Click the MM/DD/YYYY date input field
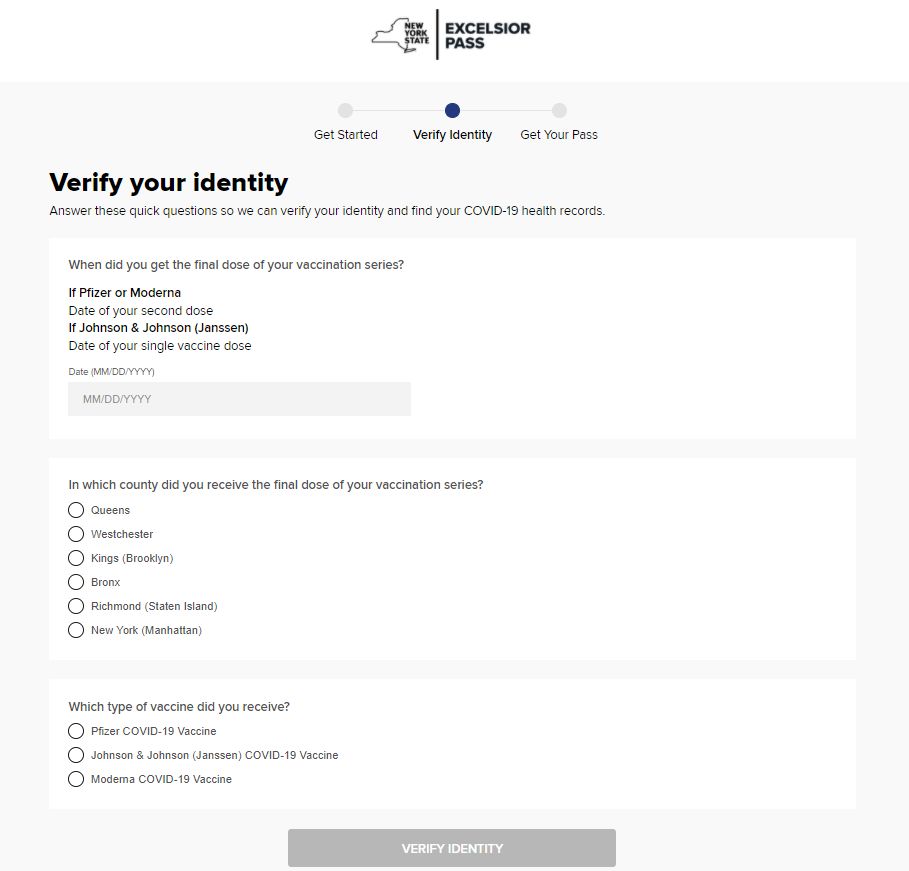 [x=239, y=399]
